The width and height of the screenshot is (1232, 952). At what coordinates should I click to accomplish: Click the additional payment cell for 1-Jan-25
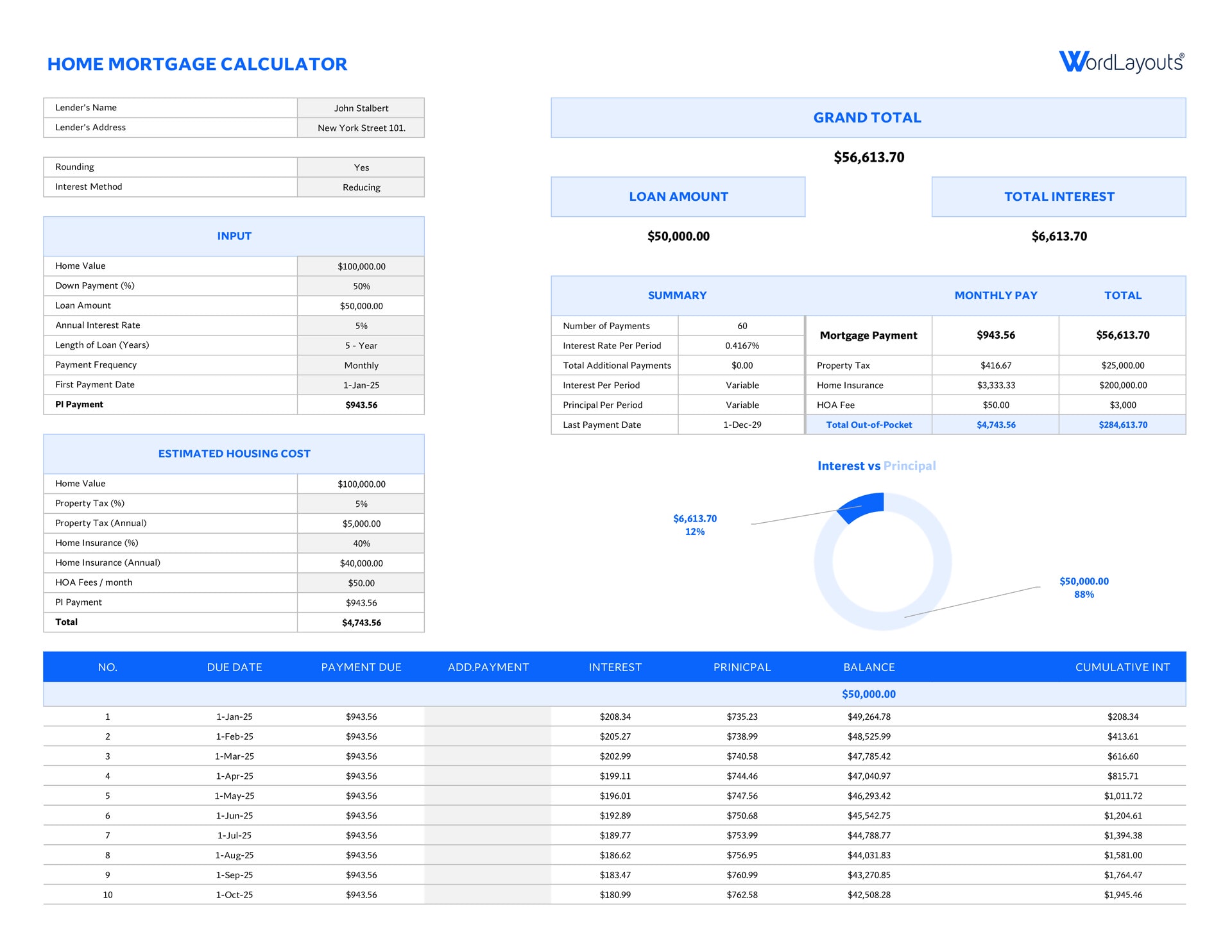coord(488,717)
